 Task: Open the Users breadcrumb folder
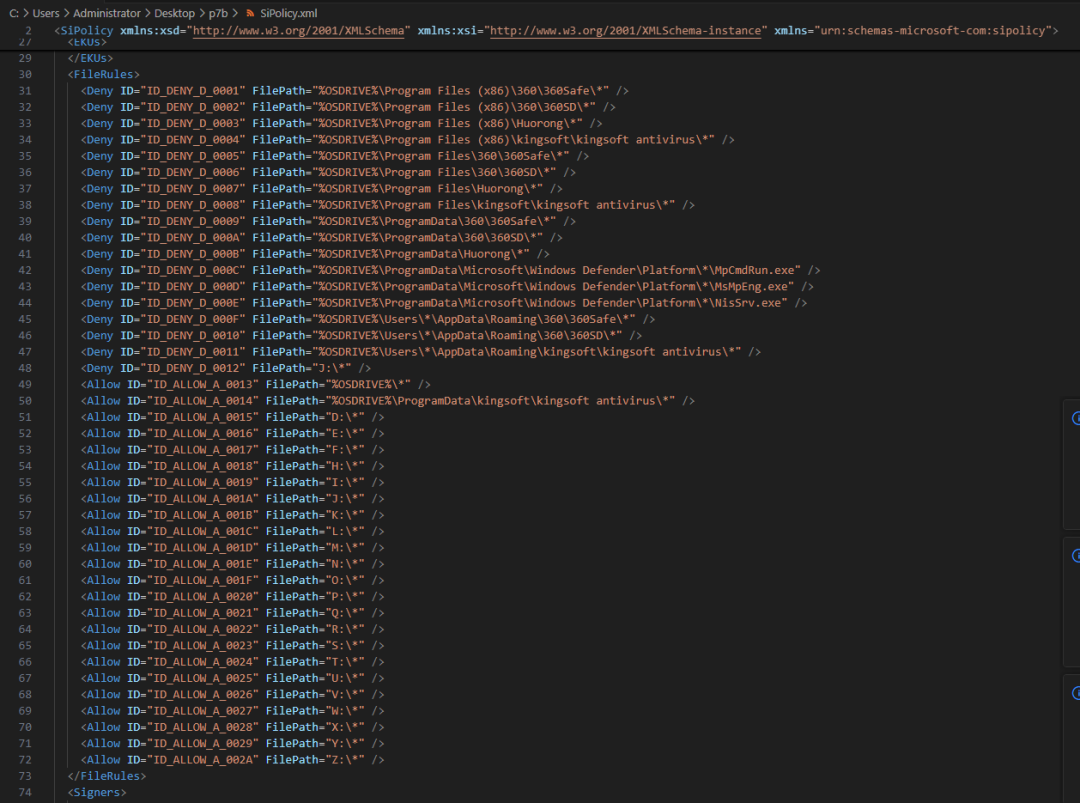point(46,13)
